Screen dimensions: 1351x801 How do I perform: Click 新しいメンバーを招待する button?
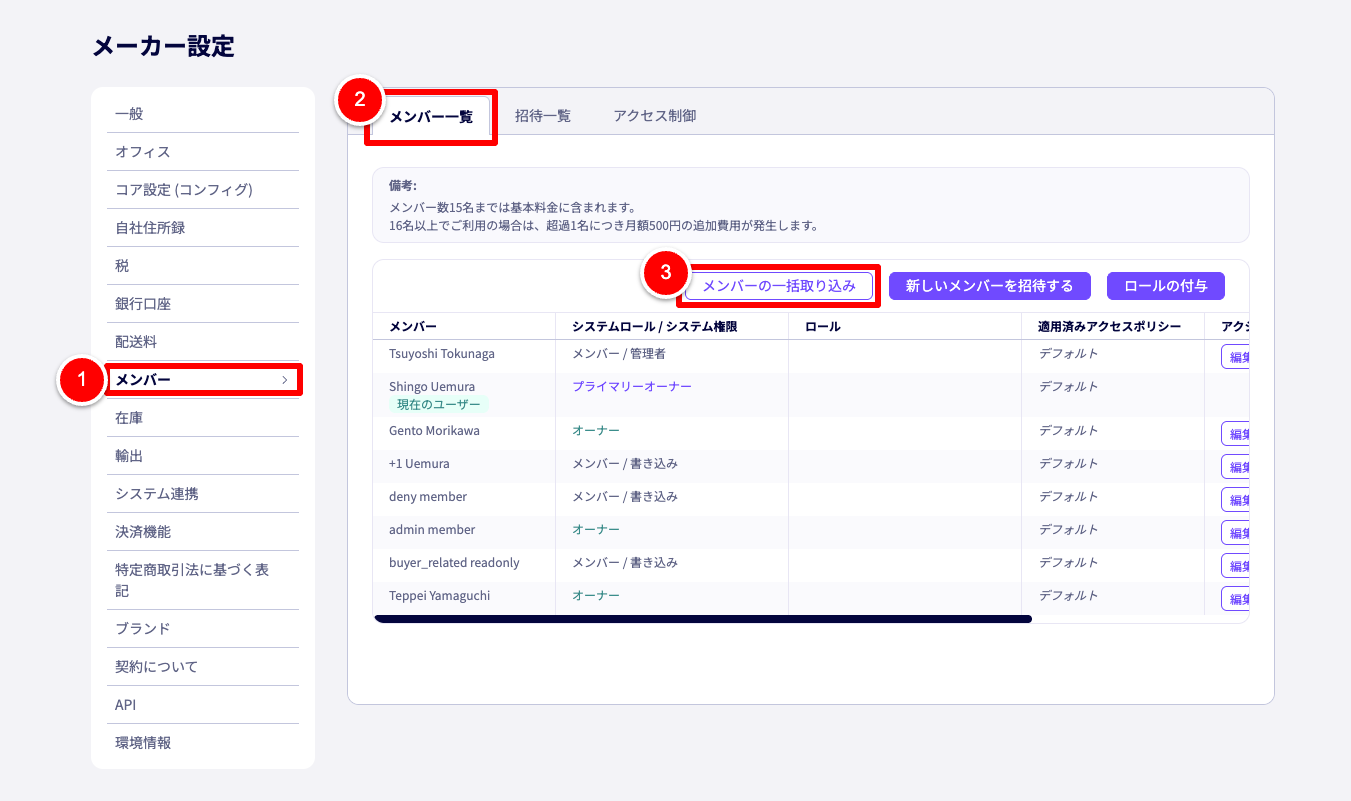989,286
